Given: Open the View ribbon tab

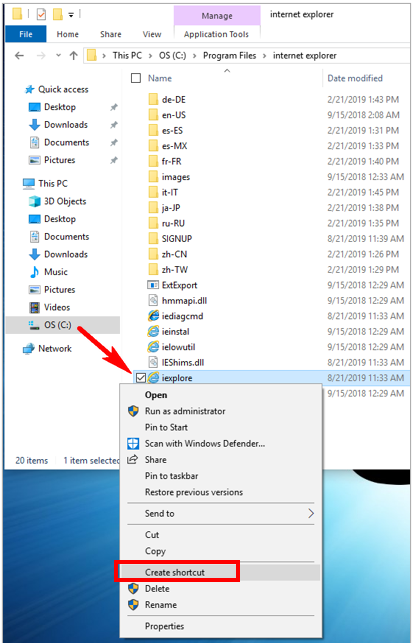Looking at the screenshot, I should coord(152,34).
